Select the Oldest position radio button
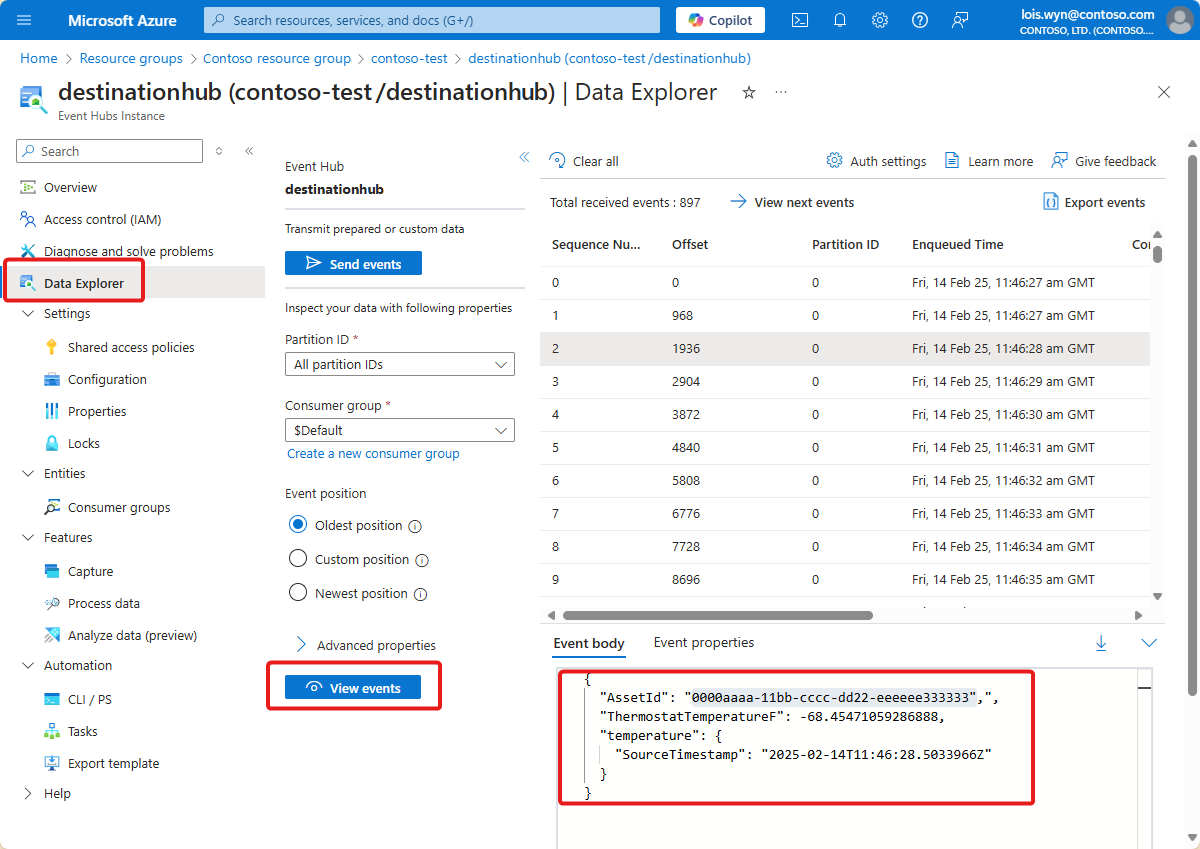This screenshot has height=849, width=1200. tap(298, 525)
